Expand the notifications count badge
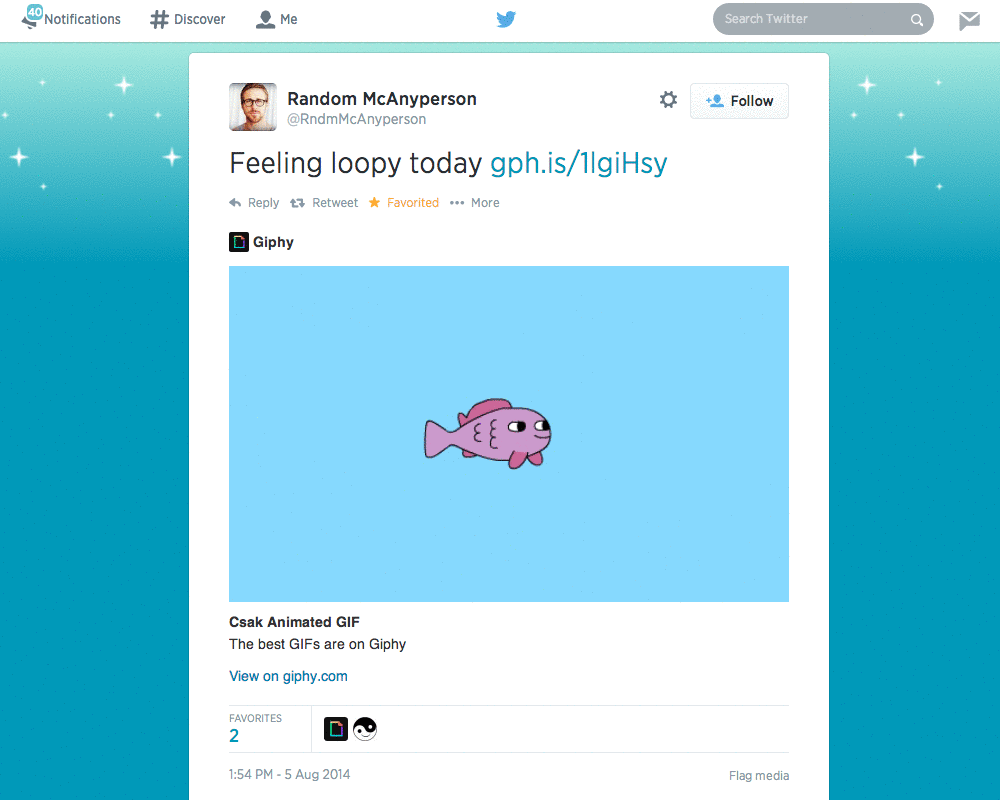The image size is (1000, 800). tap(34, 14)
